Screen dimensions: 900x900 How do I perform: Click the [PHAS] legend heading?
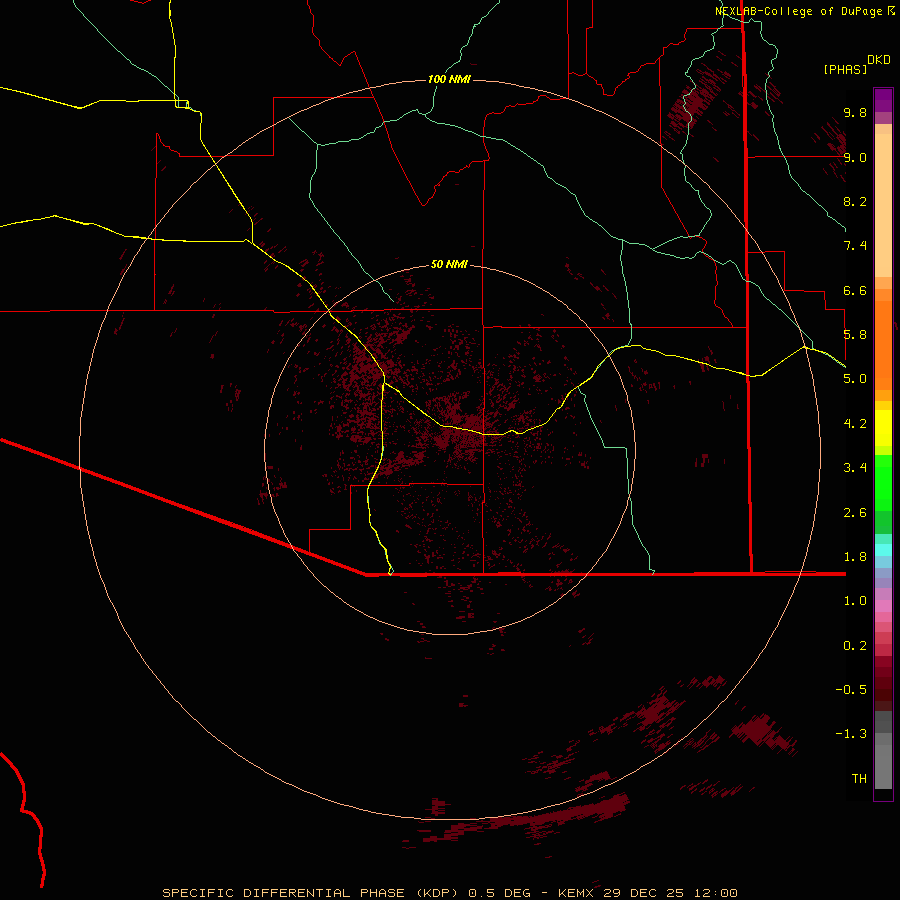(845, 70)
